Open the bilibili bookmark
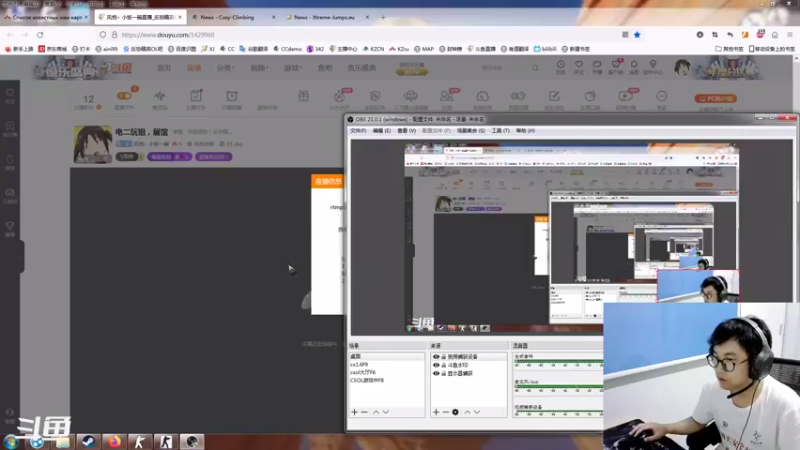Screen dimensions: 800x450 (x=545, y=49)
